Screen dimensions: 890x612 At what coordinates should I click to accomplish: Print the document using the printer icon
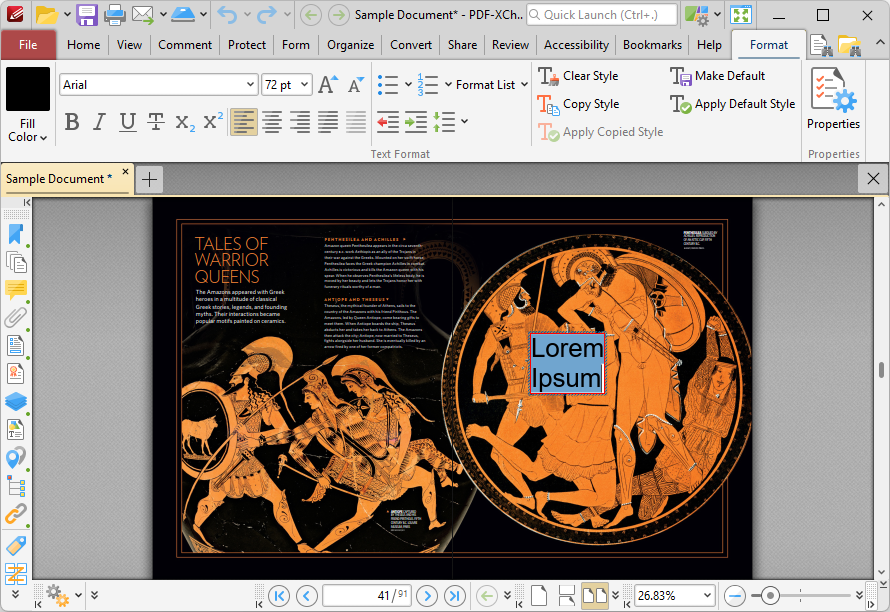(115, 15)
